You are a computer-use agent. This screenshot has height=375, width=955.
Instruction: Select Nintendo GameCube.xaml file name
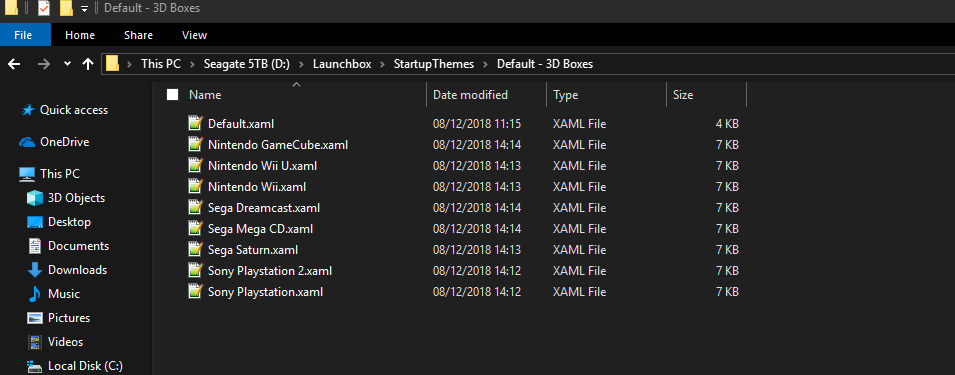coord(278,145)
